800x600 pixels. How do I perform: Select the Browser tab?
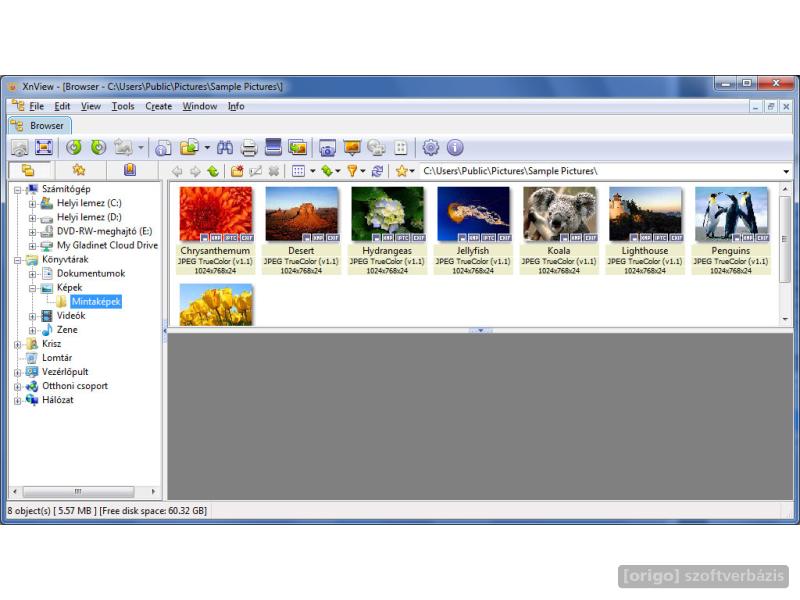39,126
